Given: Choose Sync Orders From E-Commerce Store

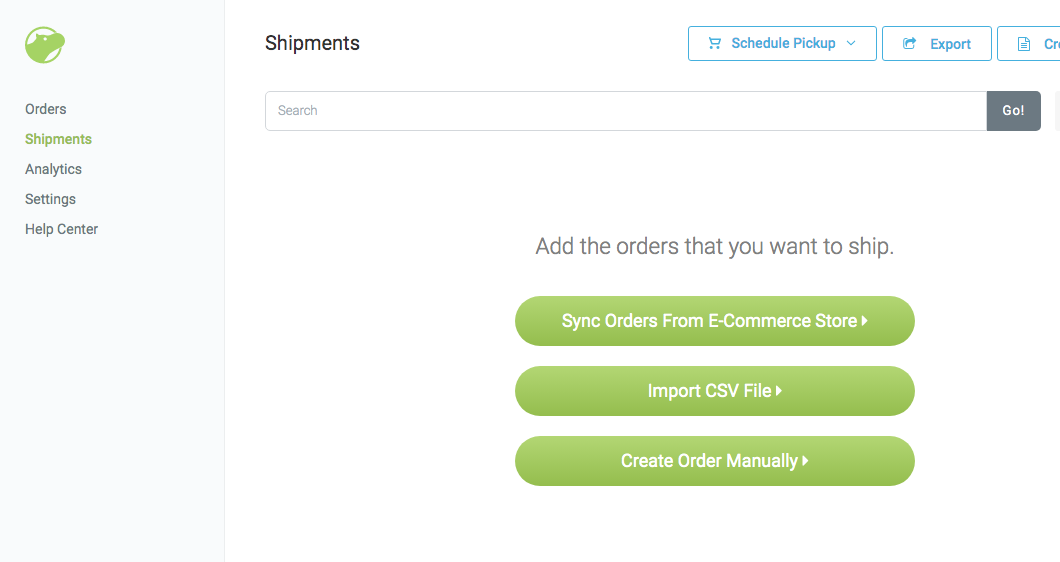Looking at the screenshot, I should [x=708, y=321].
